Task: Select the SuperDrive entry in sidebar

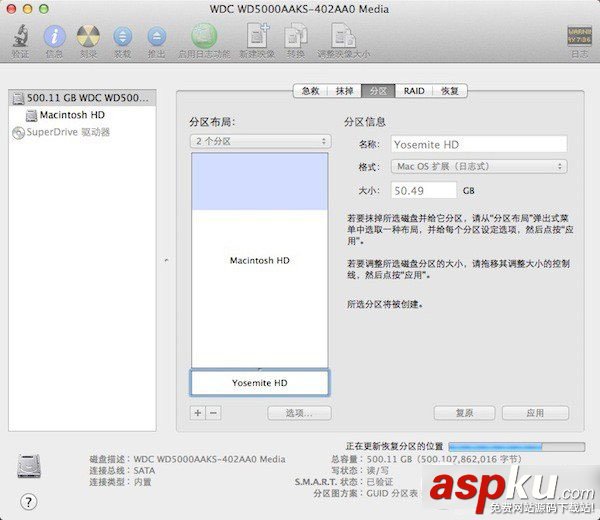Action: pos(61,132)
